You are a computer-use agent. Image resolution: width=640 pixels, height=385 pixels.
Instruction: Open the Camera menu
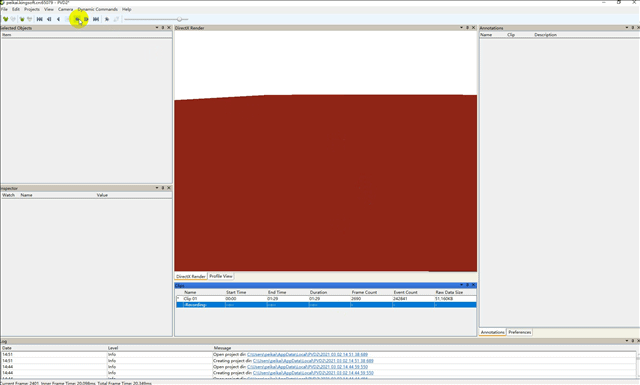65,9
